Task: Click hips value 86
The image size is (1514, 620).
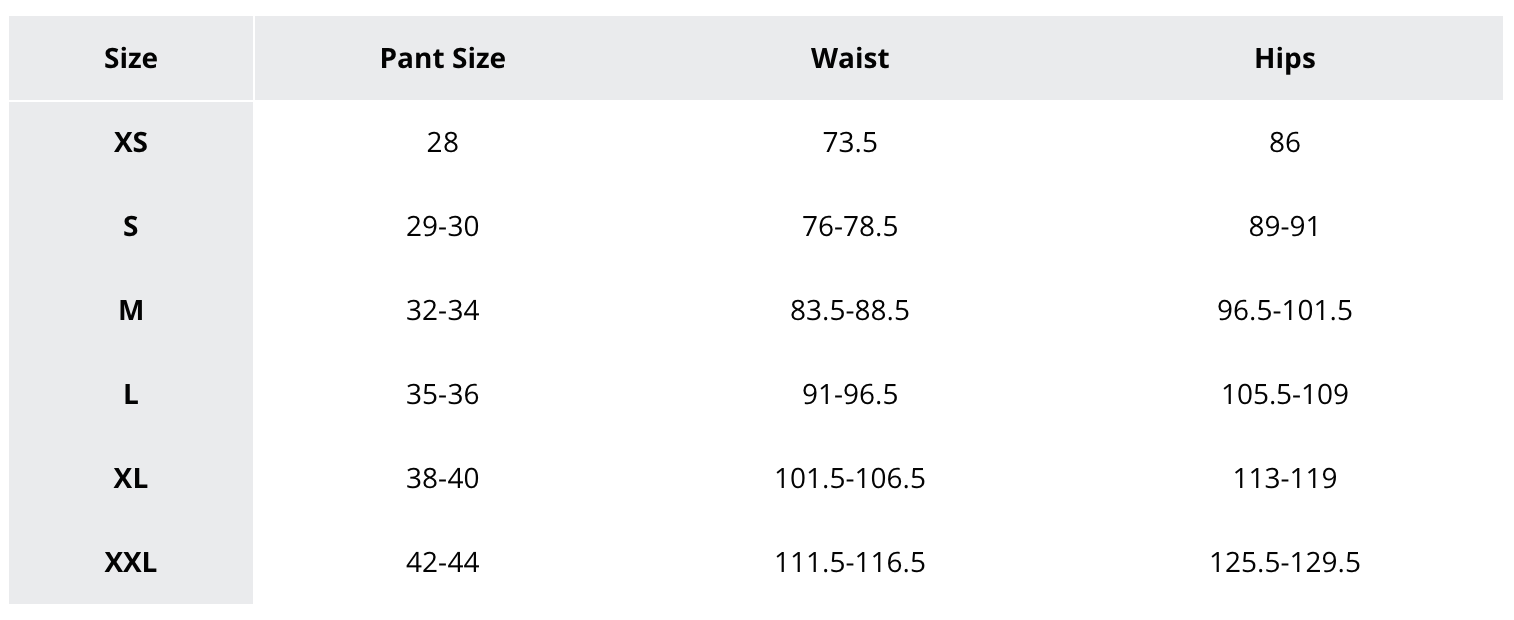Action: click(1284, 143)
